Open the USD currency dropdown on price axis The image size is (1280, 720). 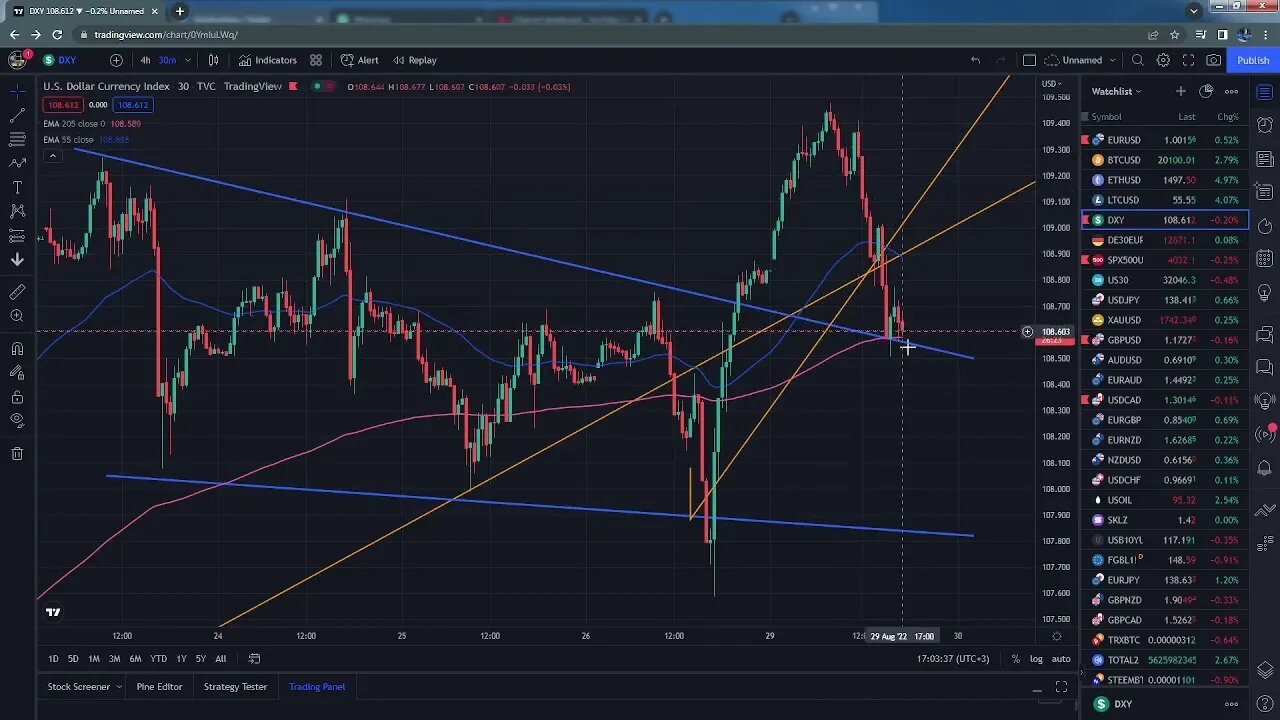coord(1052,83)
